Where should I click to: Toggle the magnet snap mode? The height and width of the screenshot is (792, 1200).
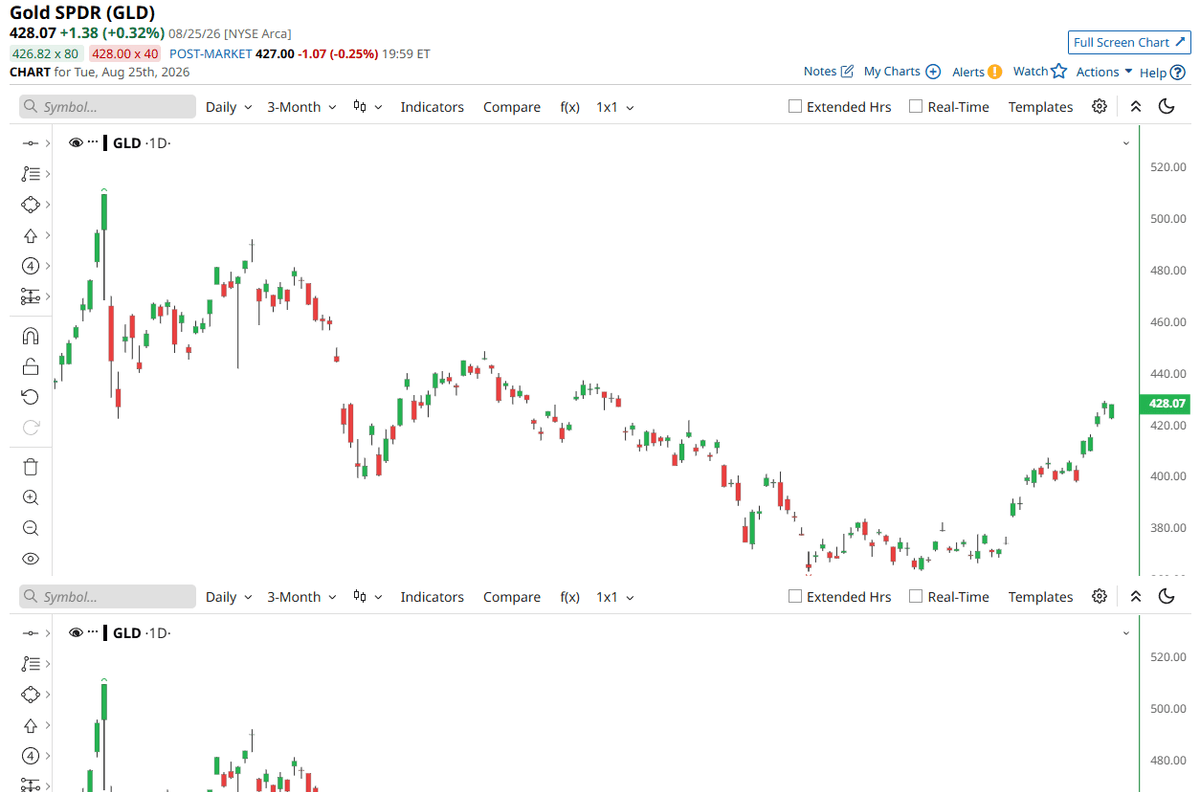point(30,336)
